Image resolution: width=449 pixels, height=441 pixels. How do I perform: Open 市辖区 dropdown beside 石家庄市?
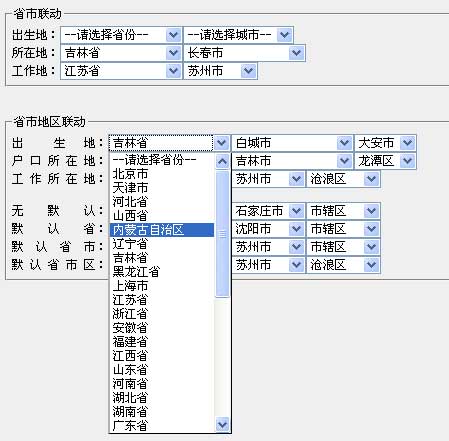pyautogui.click(x=343, y=211)
